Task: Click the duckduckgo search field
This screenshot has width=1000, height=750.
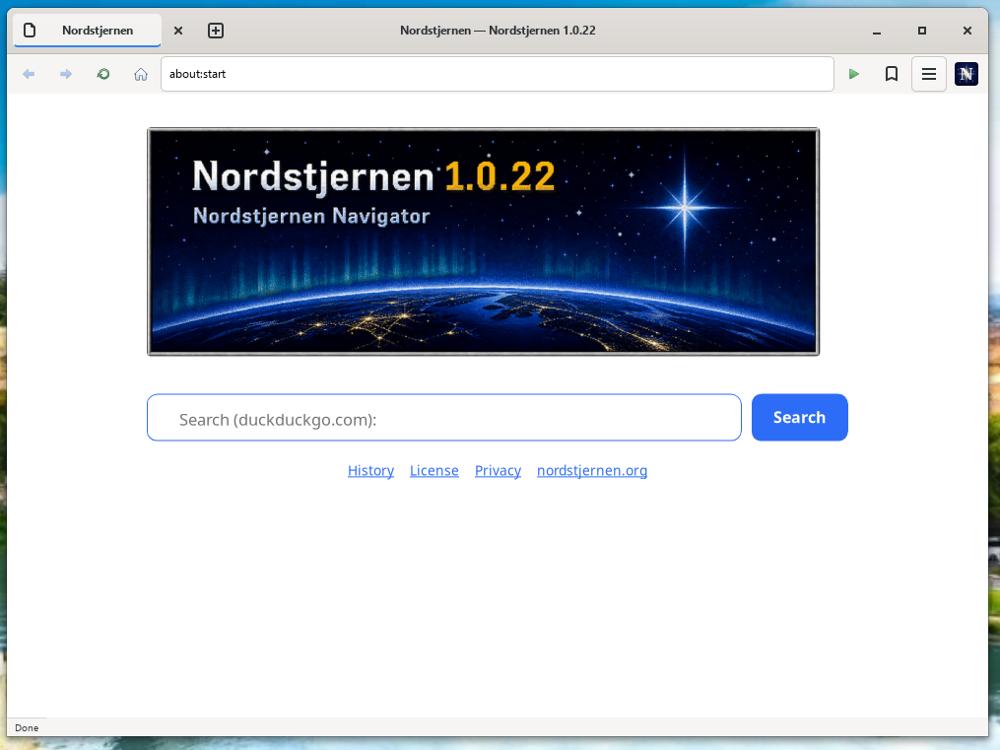Action: (444, 418)
